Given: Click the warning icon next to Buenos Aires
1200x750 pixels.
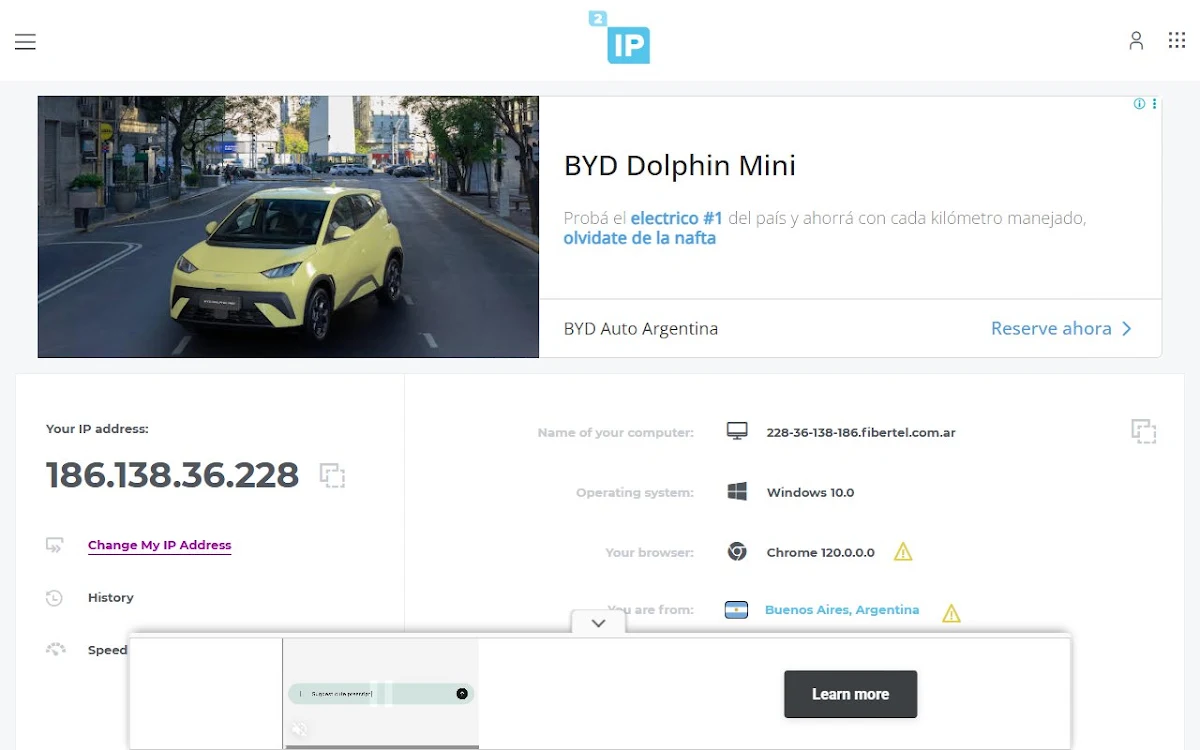Looking at the screenshot, I should pyautogui.click(x=951, y=613).
